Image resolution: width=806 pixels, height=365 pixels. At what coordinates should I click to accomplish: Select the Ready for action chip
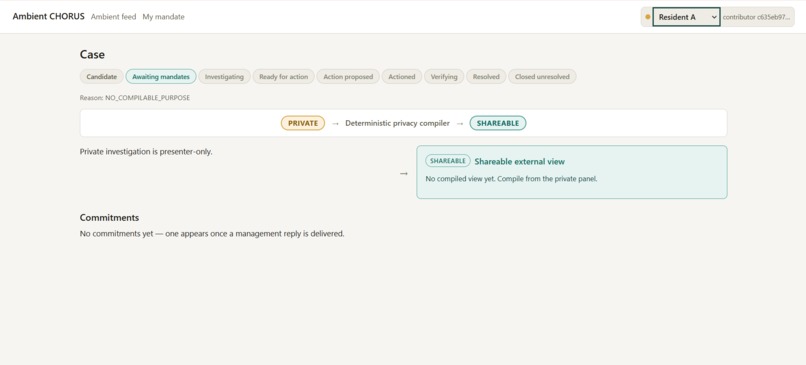click(283, 77)
